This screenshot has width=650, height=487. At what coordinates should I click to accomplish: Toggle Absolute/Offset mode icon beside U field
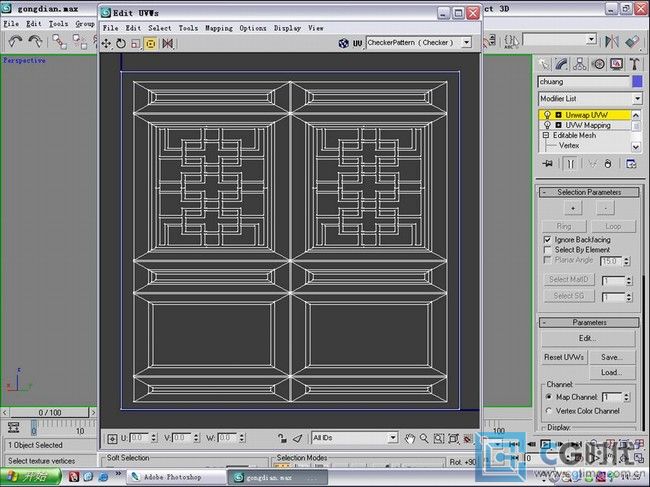112,439
